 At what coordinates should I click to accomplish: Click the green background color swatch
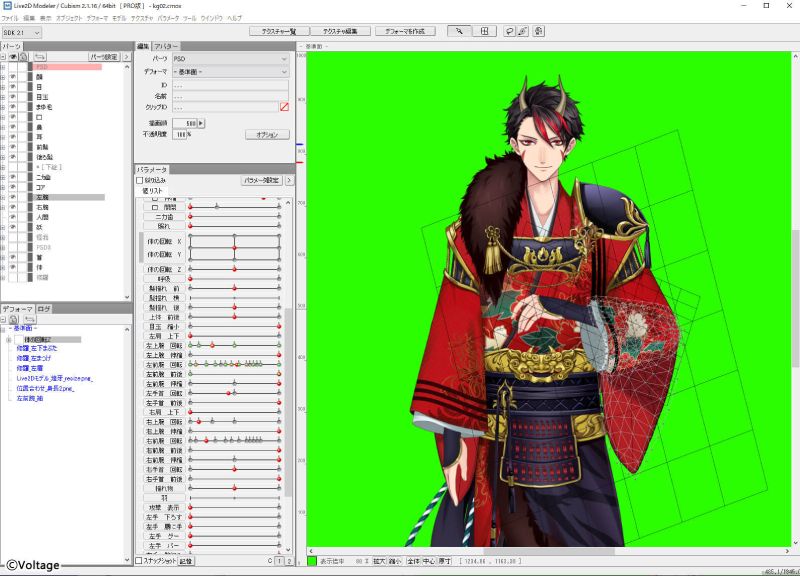[312, 561]
